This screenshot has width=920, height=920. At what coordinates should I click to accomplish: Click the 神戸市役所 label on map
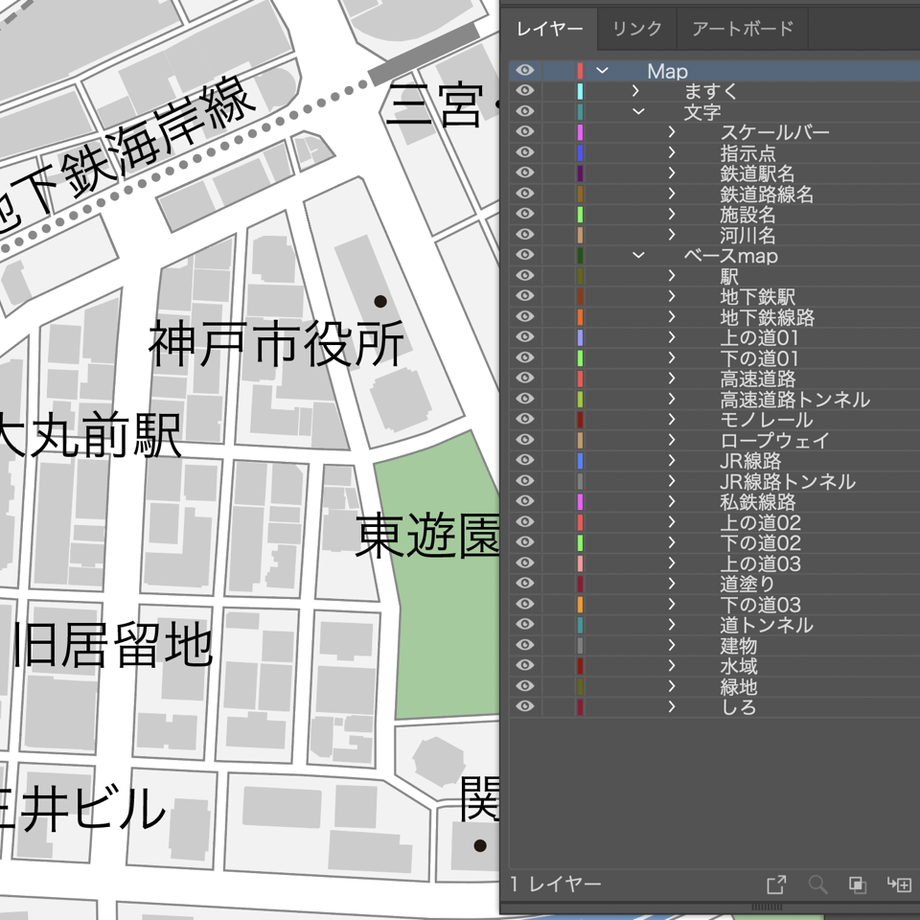tap(276, 344)
